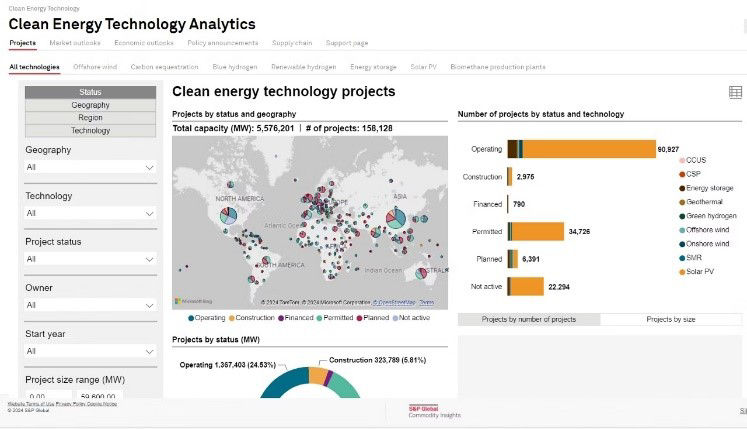The width and height of the screenshot is (747, 429).
Task: Click Operating marker in map legend
Action: click(191, 318)
